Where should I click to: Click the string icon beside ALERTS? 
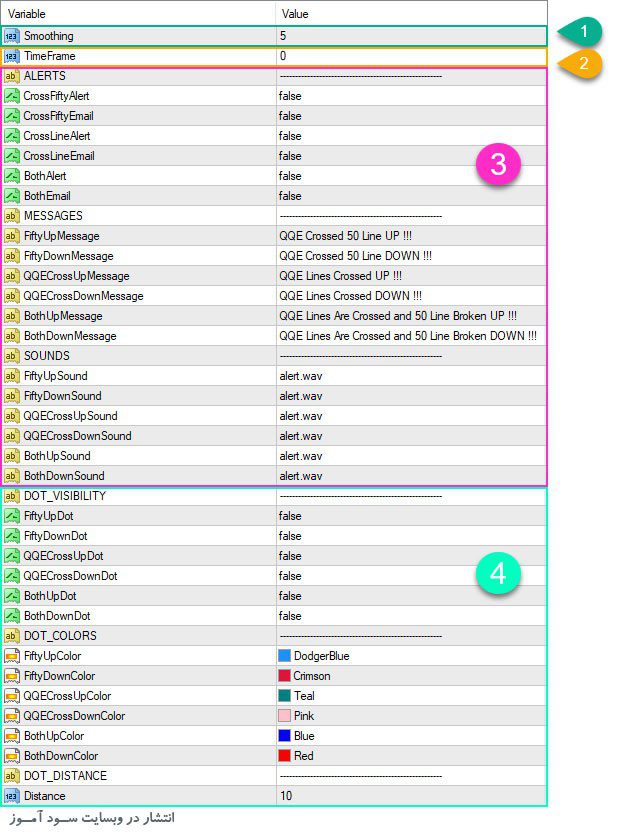[x=11, y=76]
